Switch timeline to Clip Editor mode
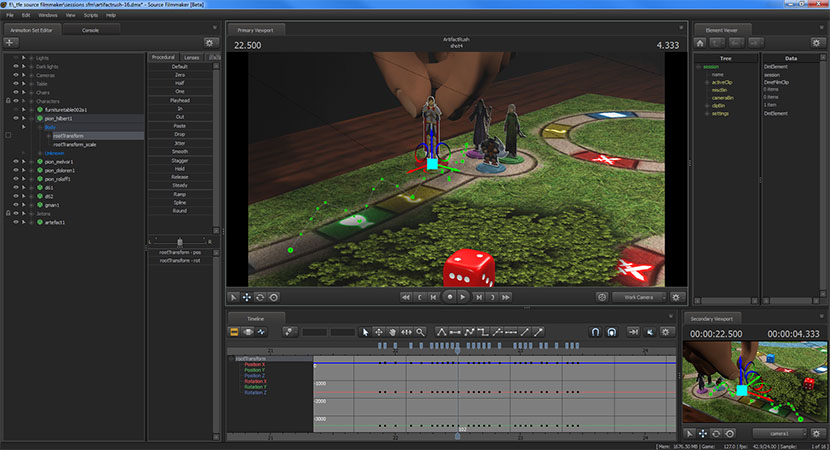The width and height of the screenshot is (830, 450). [x=234, y=332]
